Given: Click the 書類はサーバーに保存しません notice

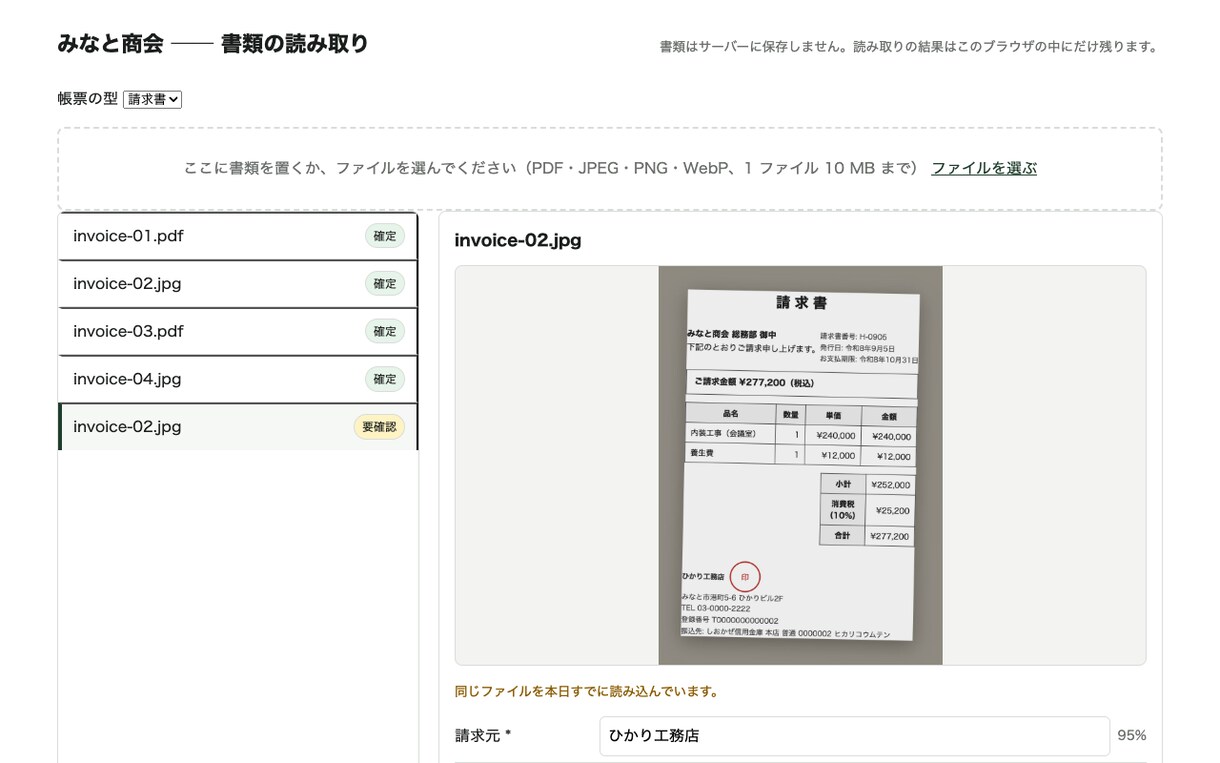Looking at the screenshot, I should point(908,47).
